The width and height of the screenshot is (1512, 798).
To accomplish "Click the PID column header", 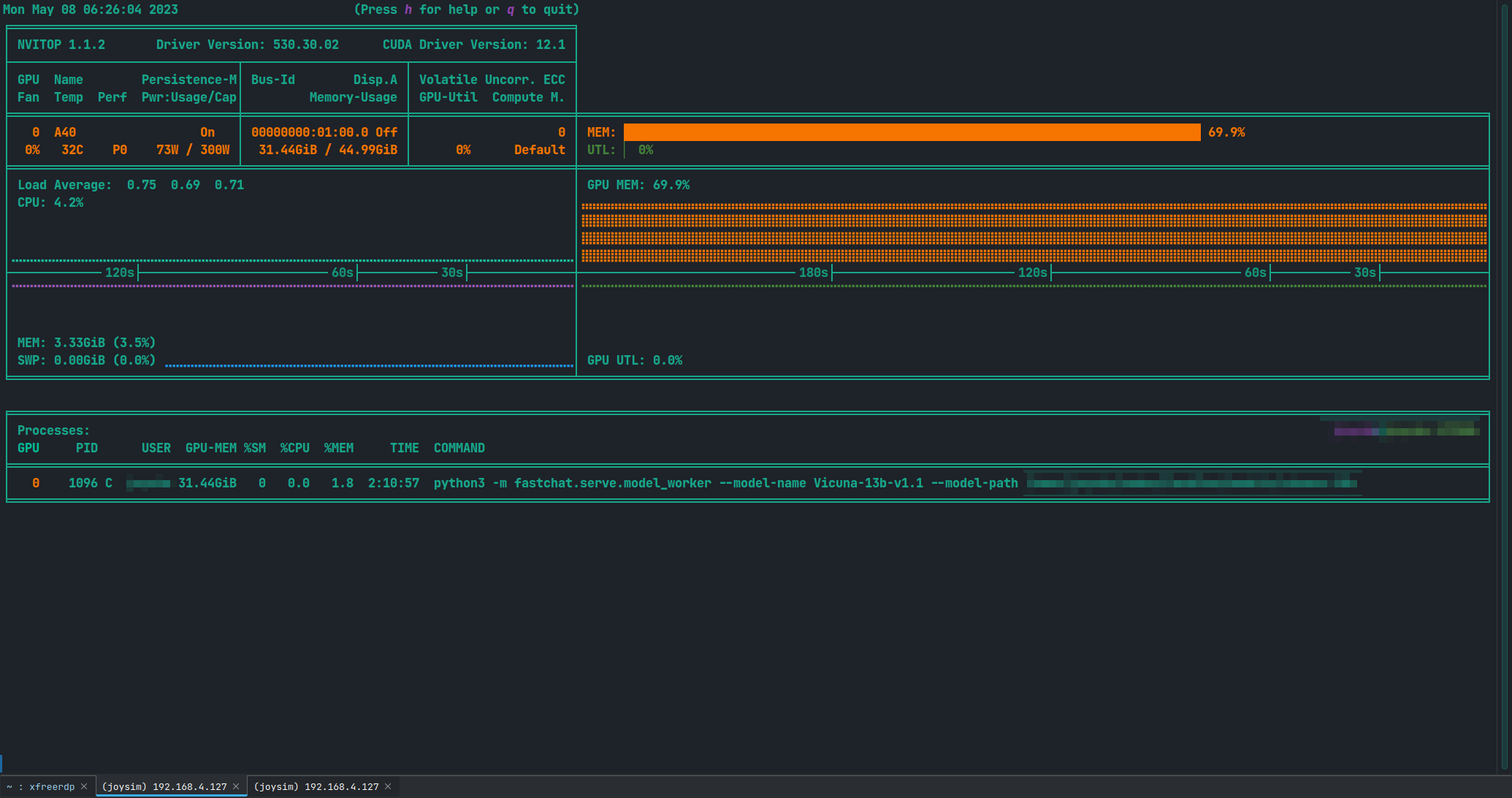I will coord(86,448).
